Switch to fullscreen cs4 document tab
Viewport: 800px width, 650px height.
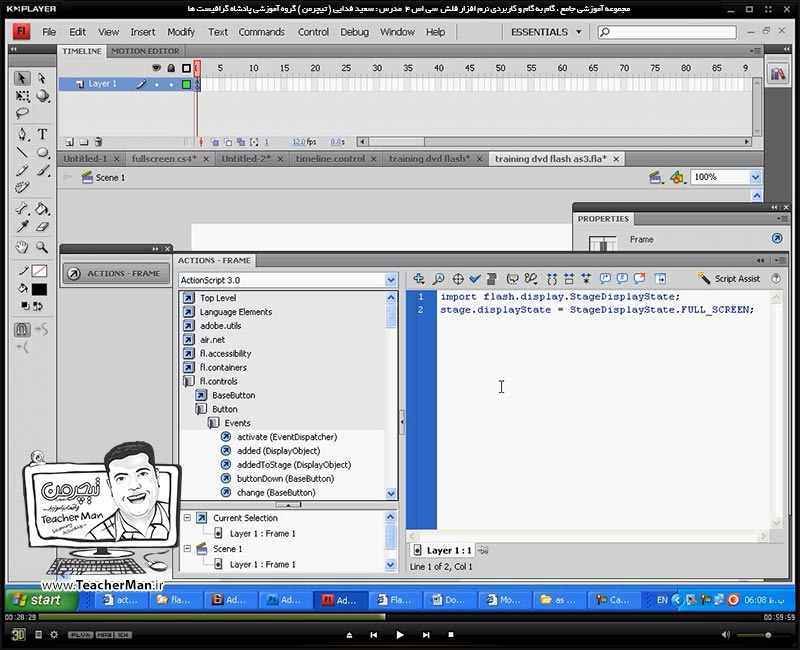[x=164, y=159]
